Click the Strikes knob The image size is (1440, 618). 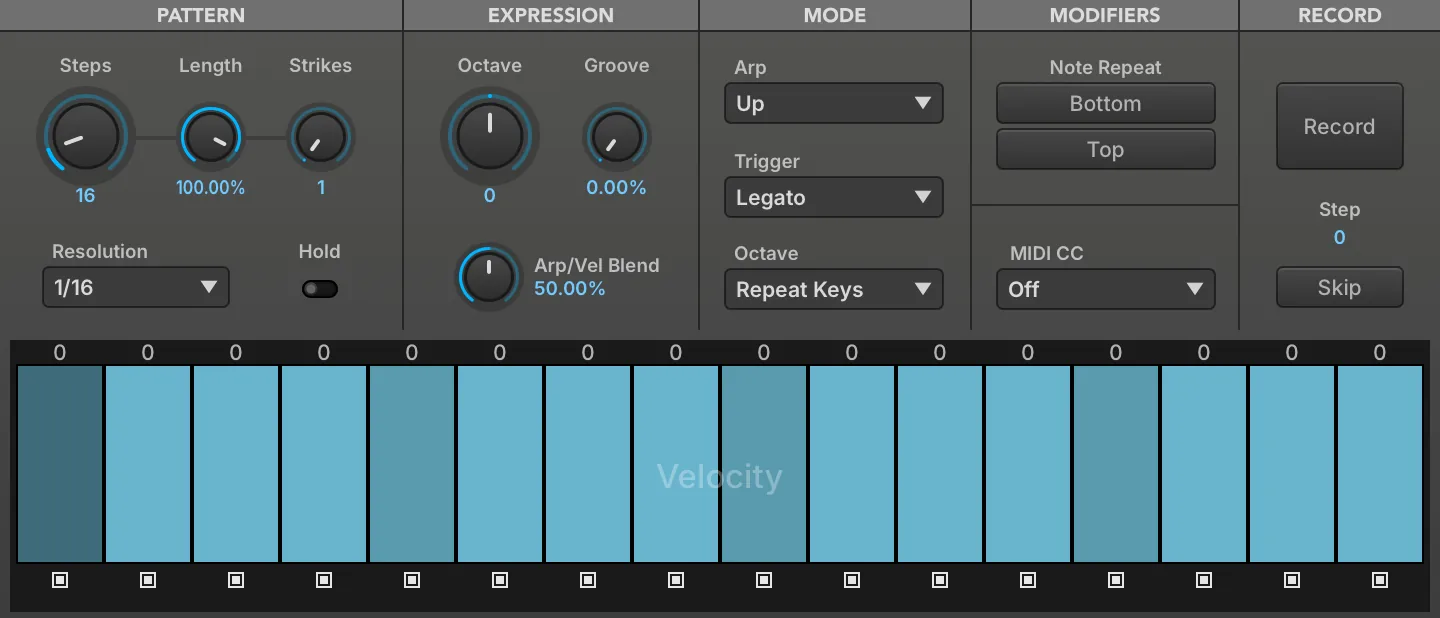coord(321,138)
